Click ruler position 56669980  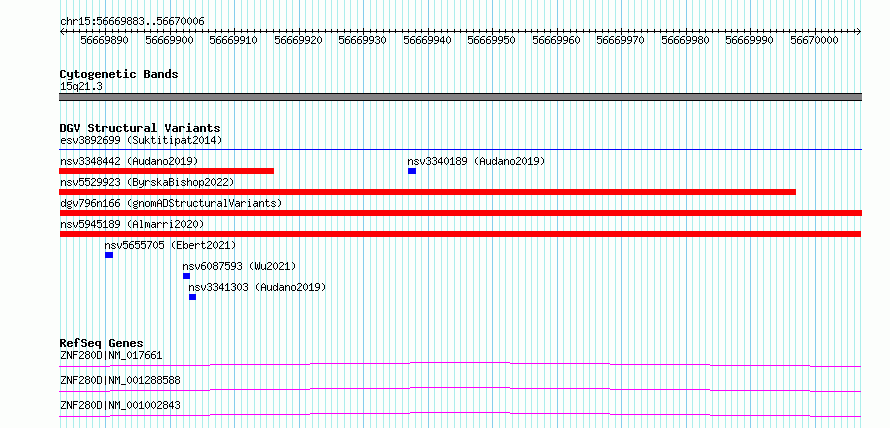point(685,40)
